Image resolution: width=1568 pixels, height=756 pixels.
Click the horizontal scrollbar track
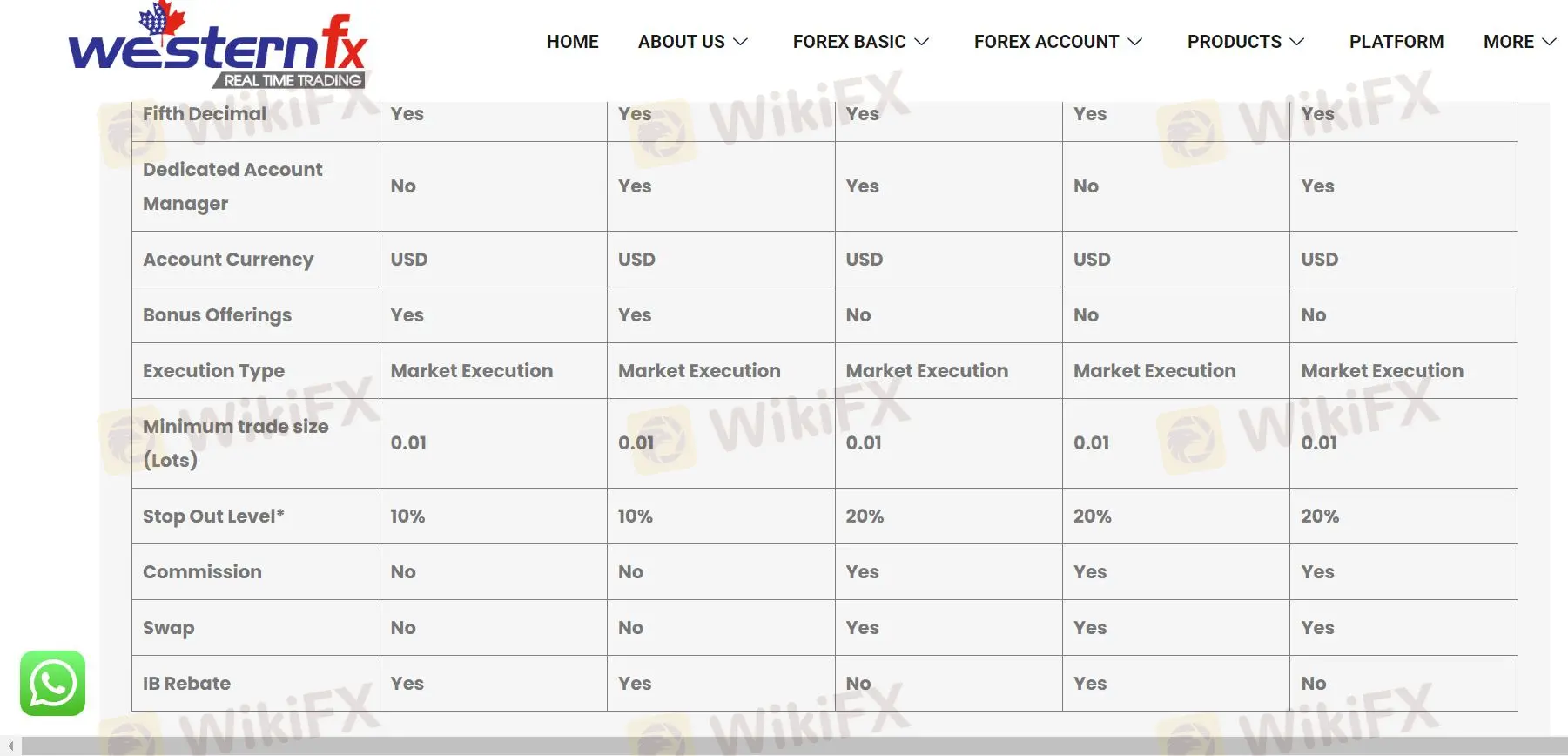(794, 746)
